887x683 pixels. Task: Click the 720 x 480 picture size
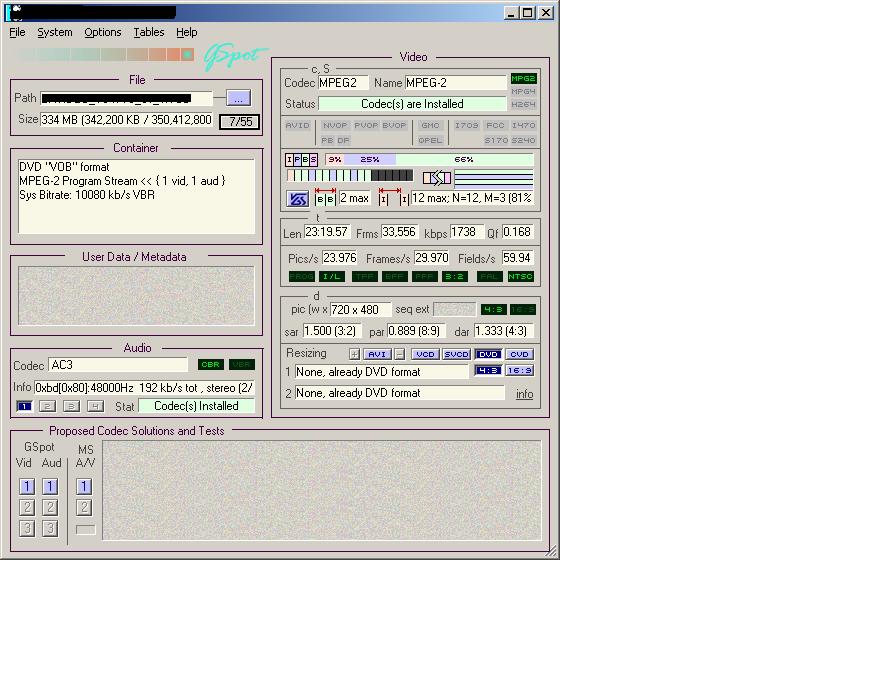coord(360,310)
